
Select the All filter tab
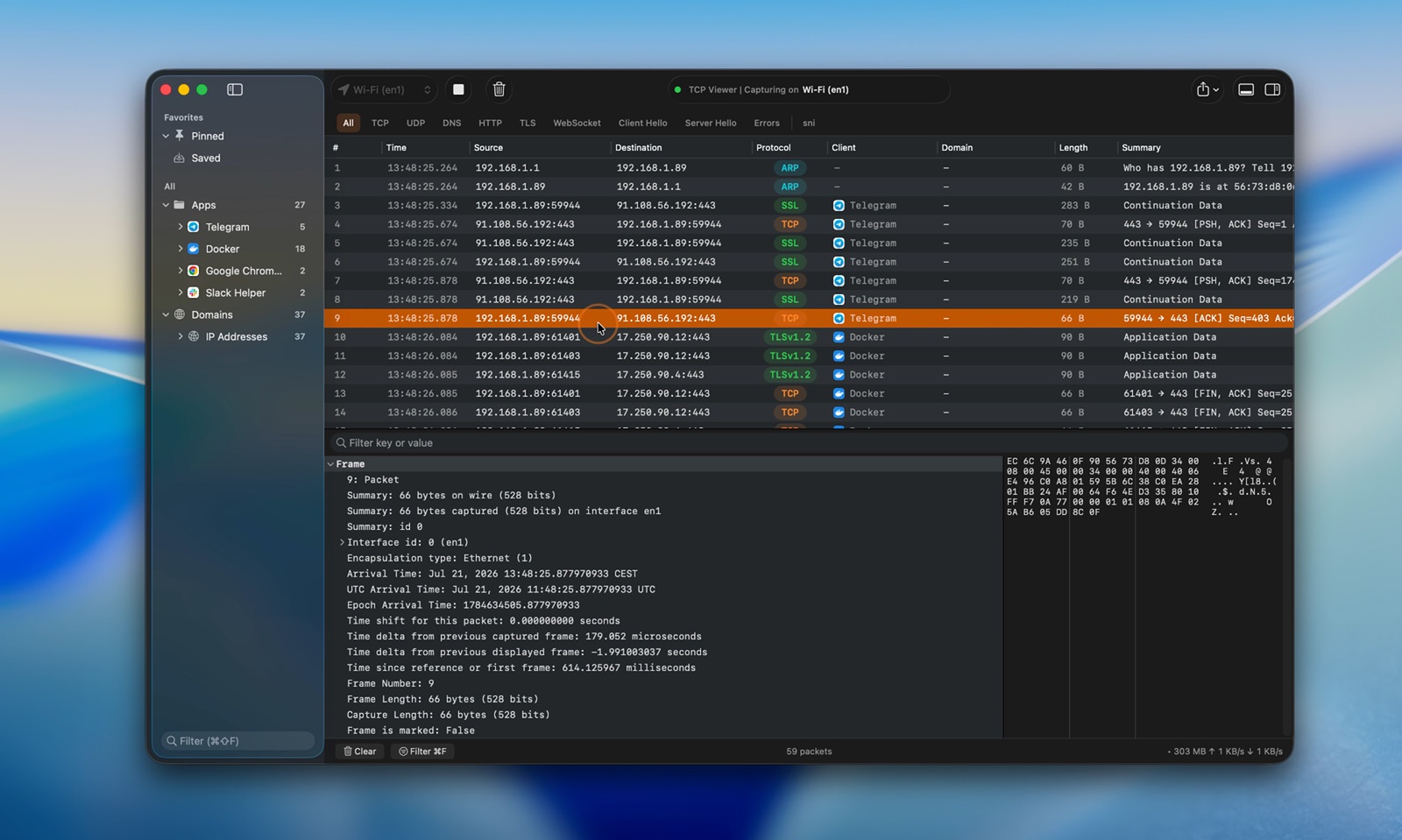(348, 123)
